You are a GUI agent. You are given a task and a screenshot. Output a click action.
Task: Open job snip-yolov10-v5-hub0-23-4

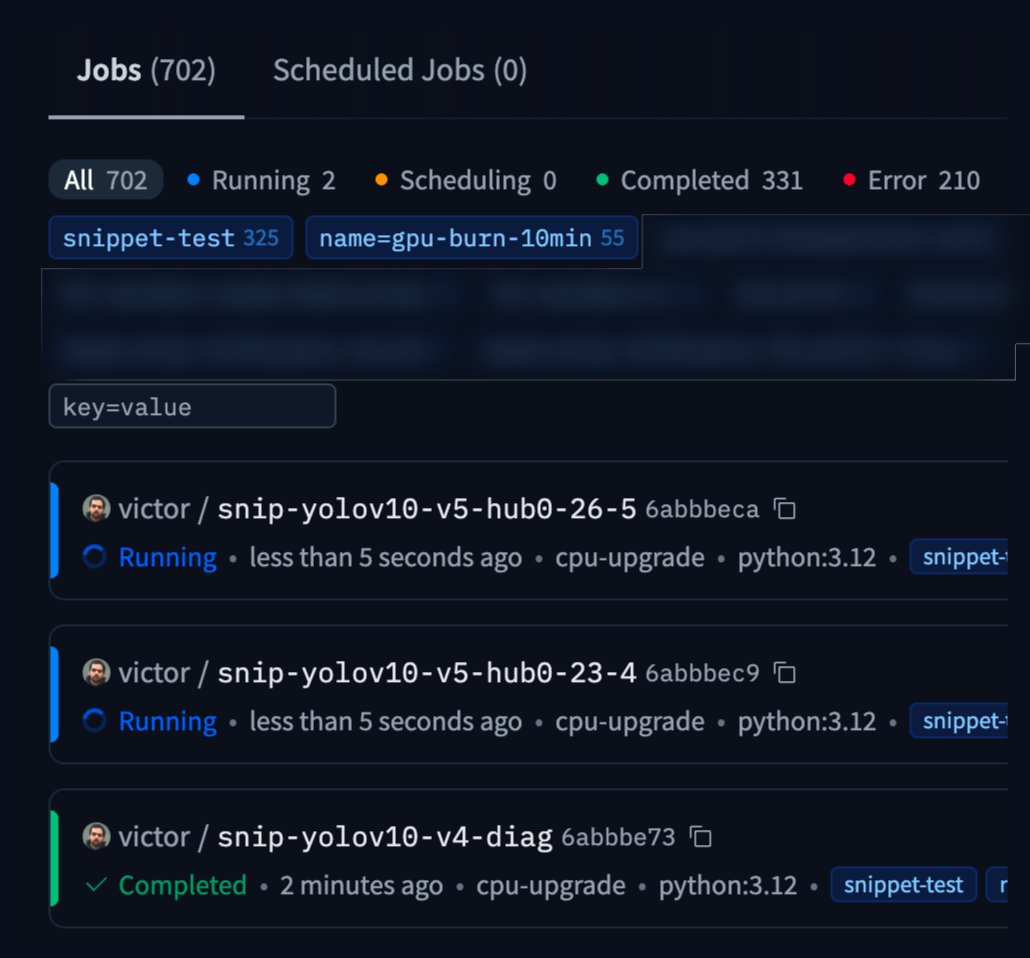tap(427, 673)
